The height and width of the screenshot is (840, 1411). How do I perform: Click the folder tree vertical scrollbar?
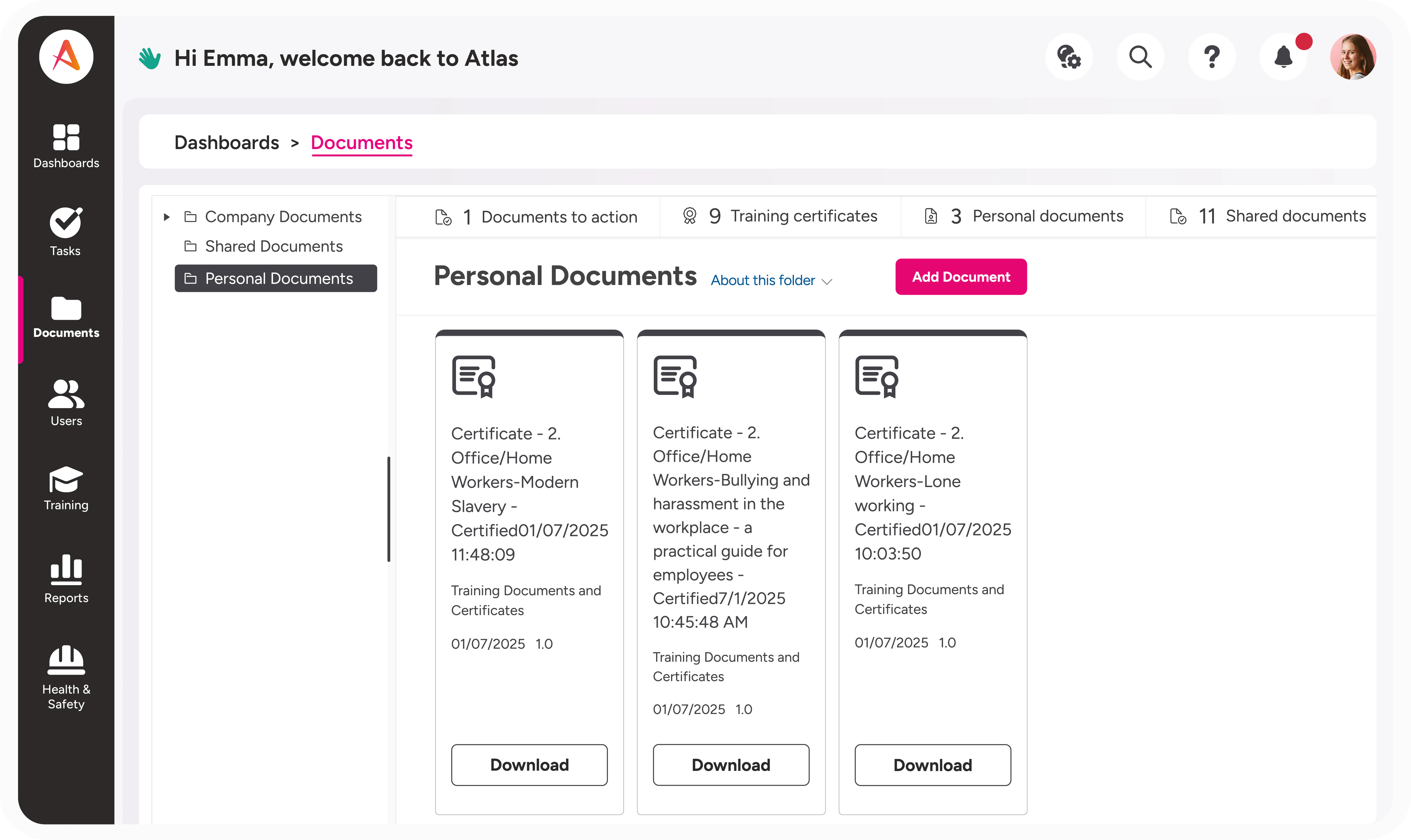pos(388,509)
